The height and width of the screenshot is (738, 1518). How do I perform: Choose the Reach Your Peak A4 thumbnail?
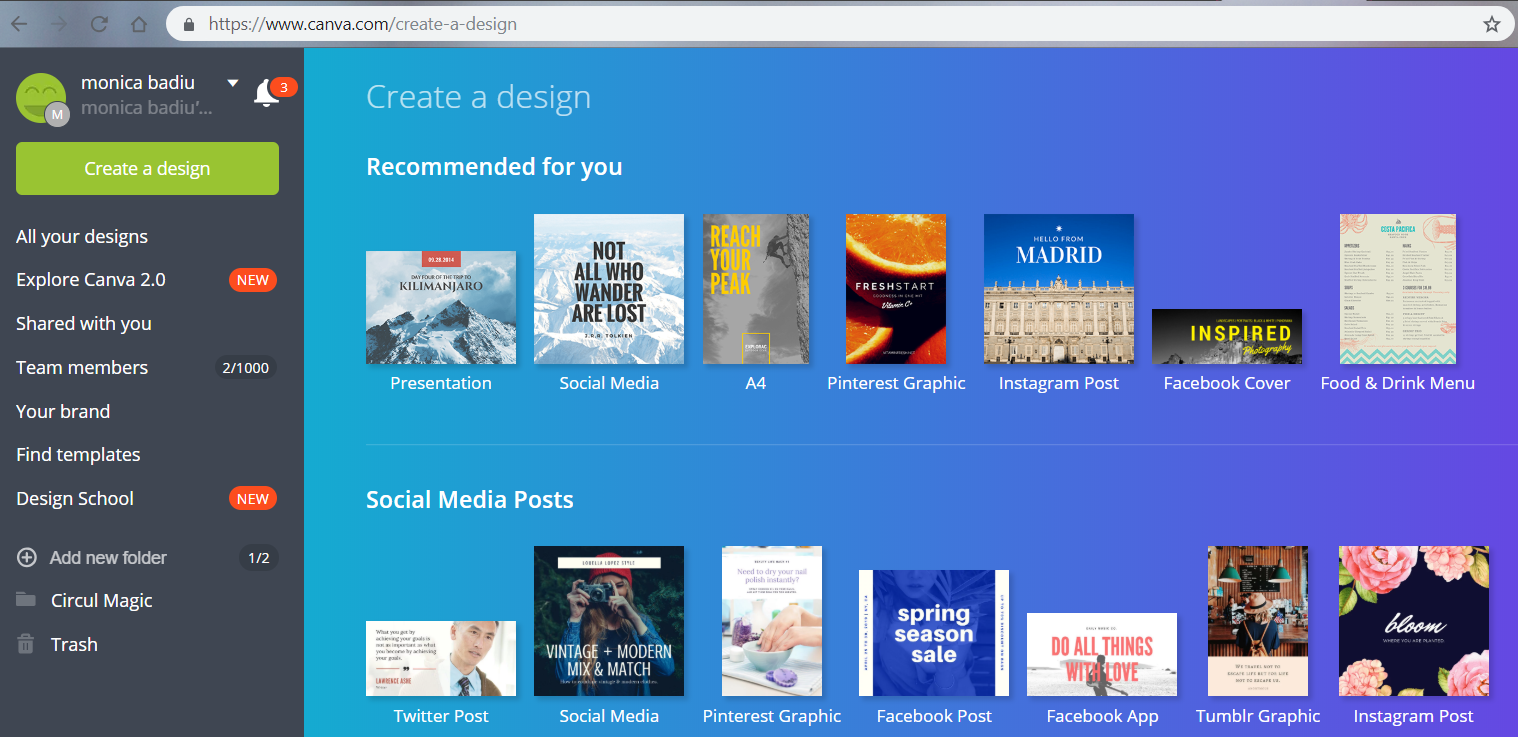pyautogui.click(x=756, y=289)
